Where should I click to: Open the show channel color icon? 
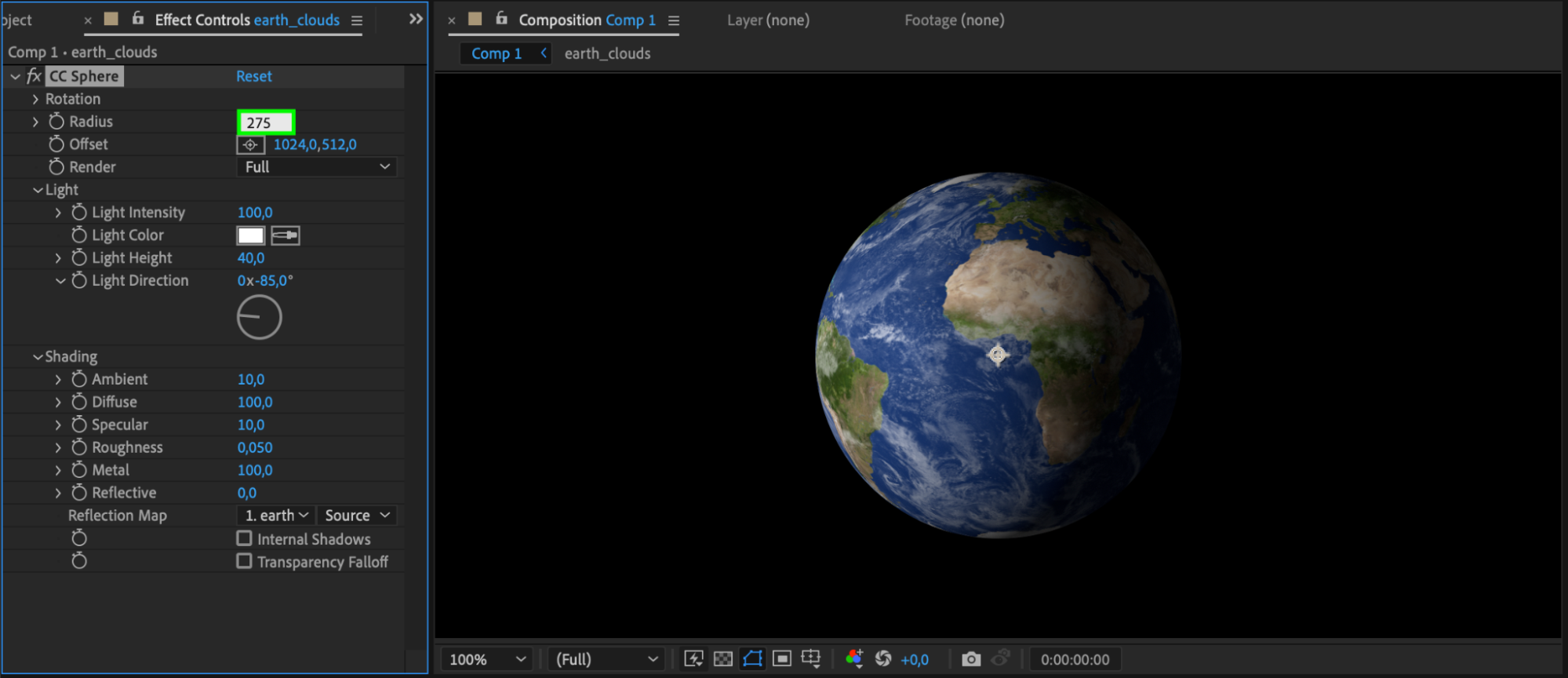pos(854,659)
